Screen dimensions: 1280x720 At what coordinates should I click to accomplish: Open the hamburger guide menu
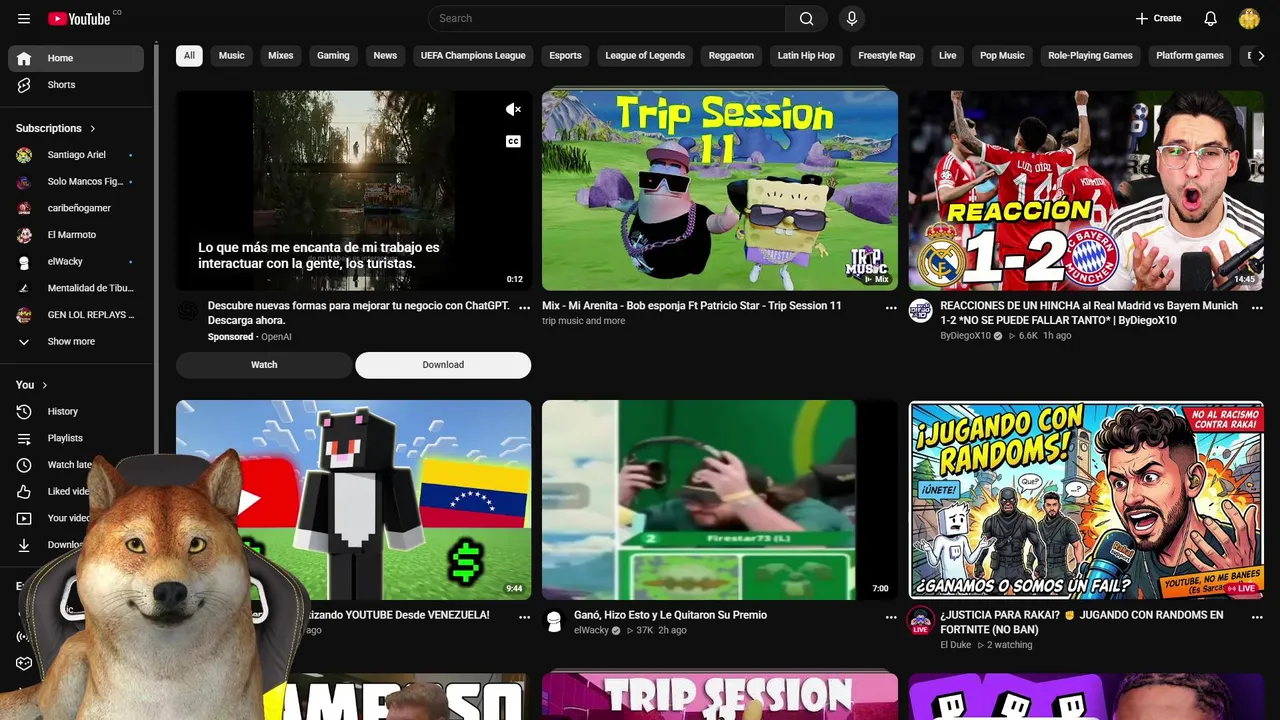coord(24,18)
